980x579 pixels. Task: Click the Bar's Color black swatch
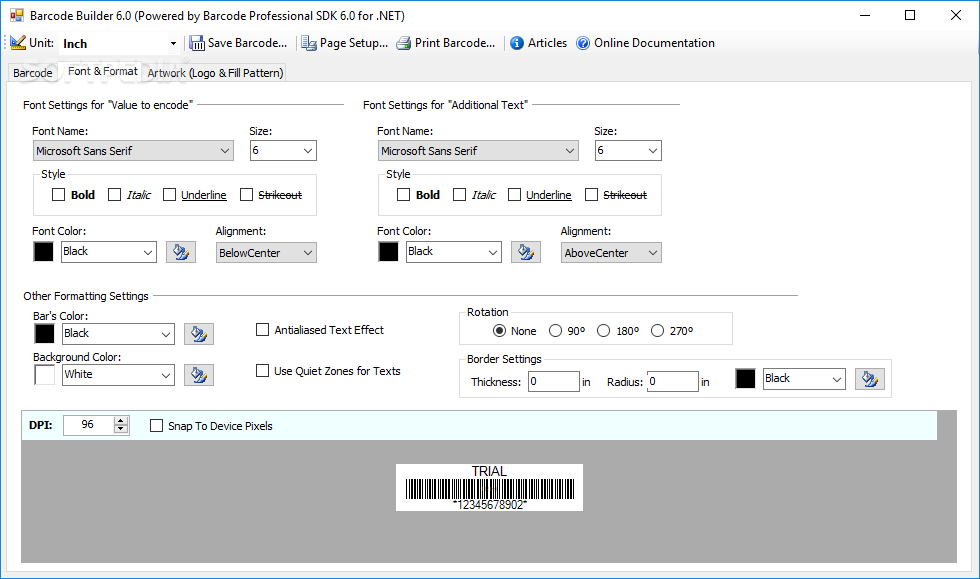point(44,334)
